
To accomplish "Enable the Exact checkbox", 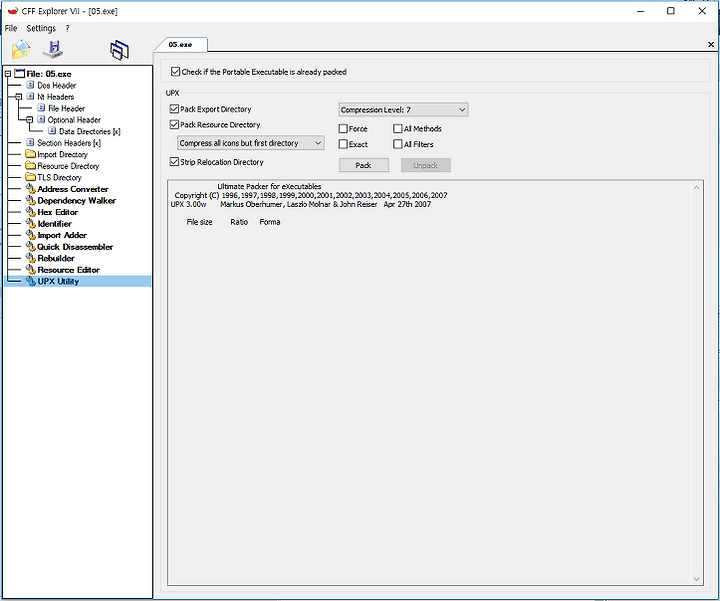I will tap(343, 144).
